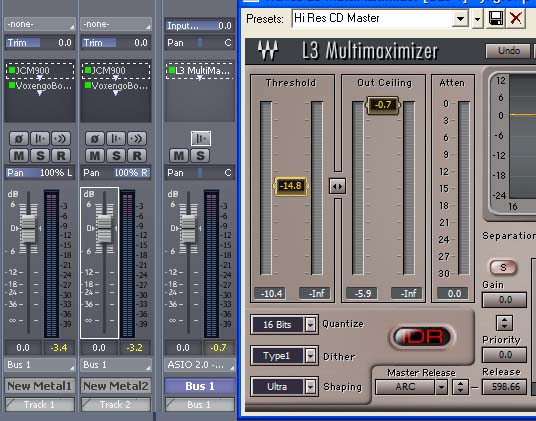Toggle JCM900 plugin power on New Metal1
The height and width of the screenshot is (421, 536).
(x=12, y=70)
